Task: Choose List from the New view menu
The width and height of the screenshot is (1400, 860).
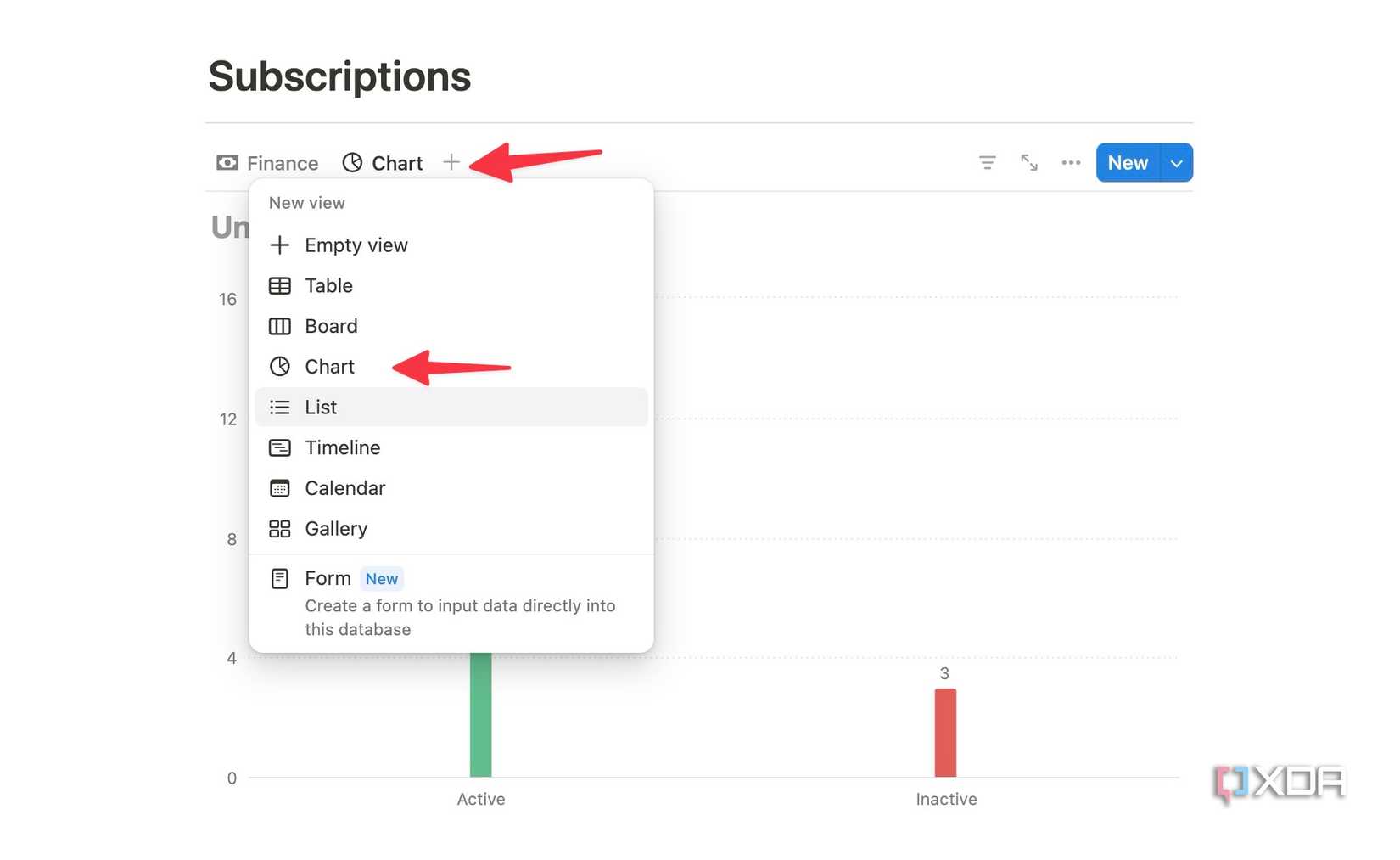Action: pyautogui.click(x=320, y=407)
